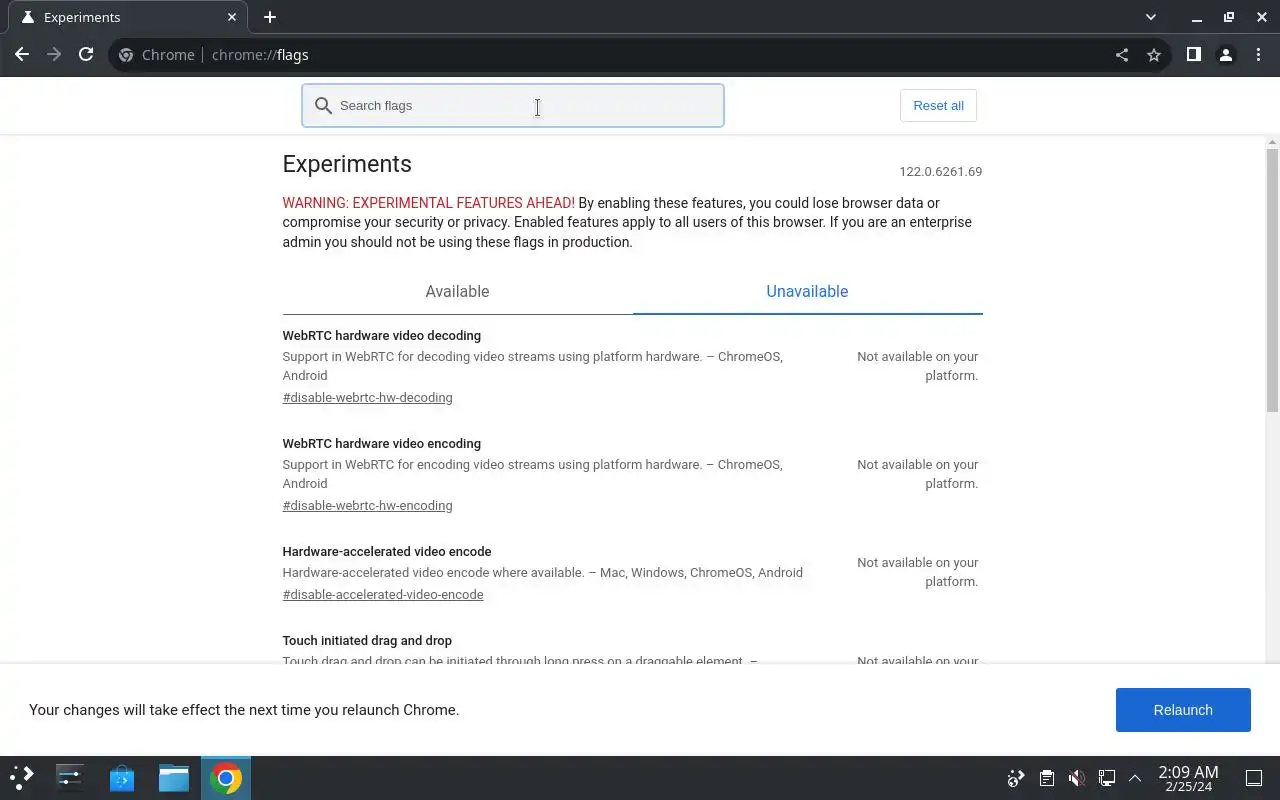Image resolution: width=1280 pixels, height=800 pixels.
Task: Open the #disable-webrtc-hw-decoding link
Action: pos(367,398)
